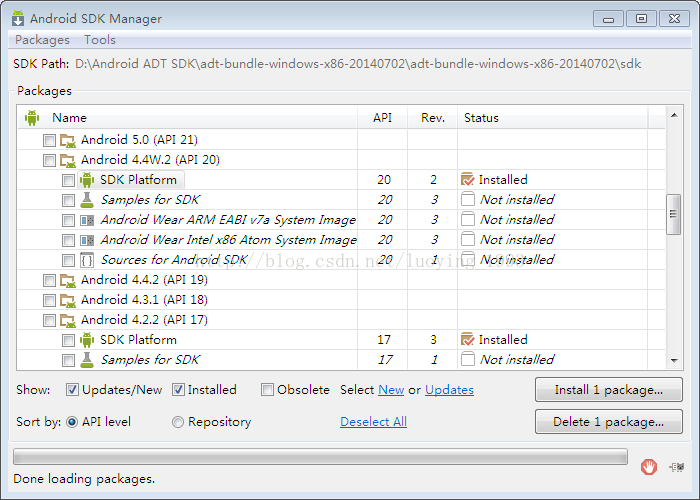Click the log window icon at bottom right
The image size is (700, 500).
677,466
